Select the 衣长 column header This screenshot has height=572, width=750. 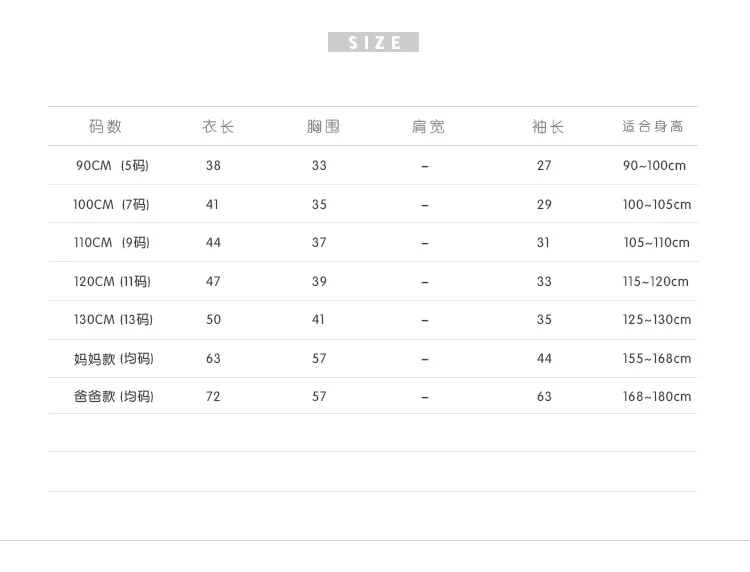coord(218,127)
